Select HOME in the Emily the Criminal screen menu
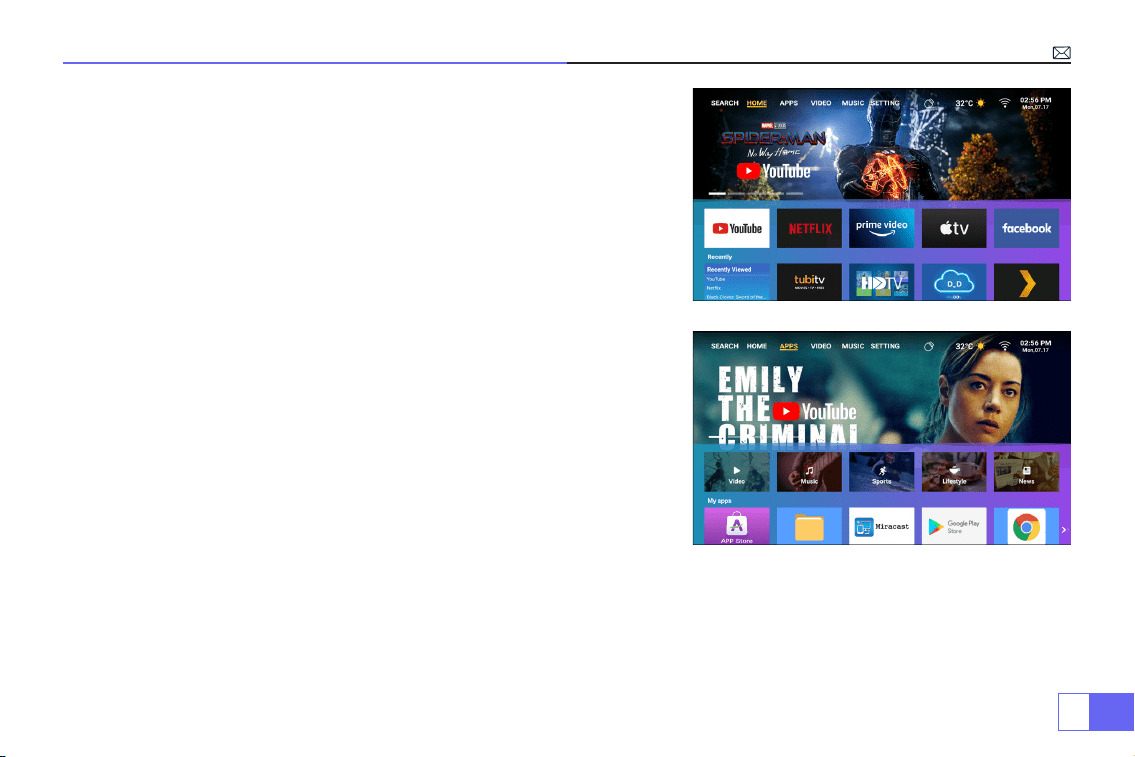Image resolution: width=1135 pixels, height=757 pixels. [756, 346]
